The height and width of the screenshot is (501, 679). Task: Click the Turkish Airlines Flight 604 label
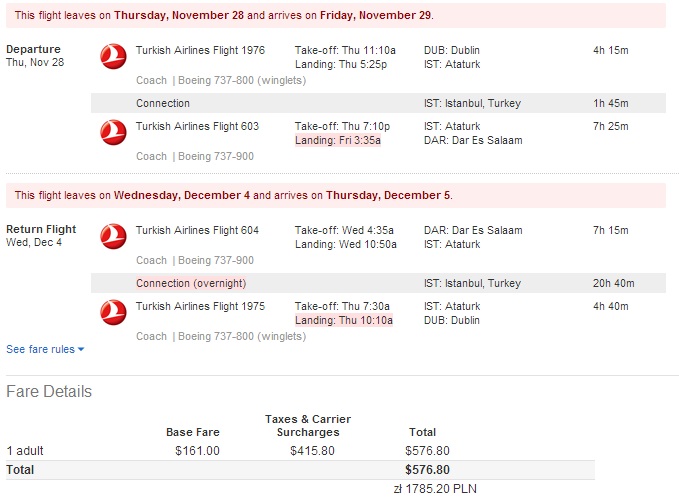197,230
